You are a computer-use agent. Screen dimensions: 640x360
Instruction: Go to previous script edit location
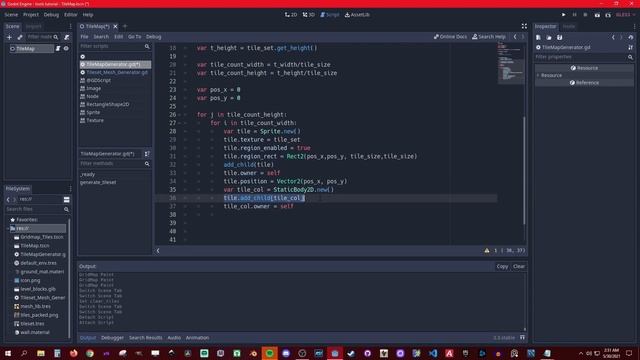coord(515,37)
